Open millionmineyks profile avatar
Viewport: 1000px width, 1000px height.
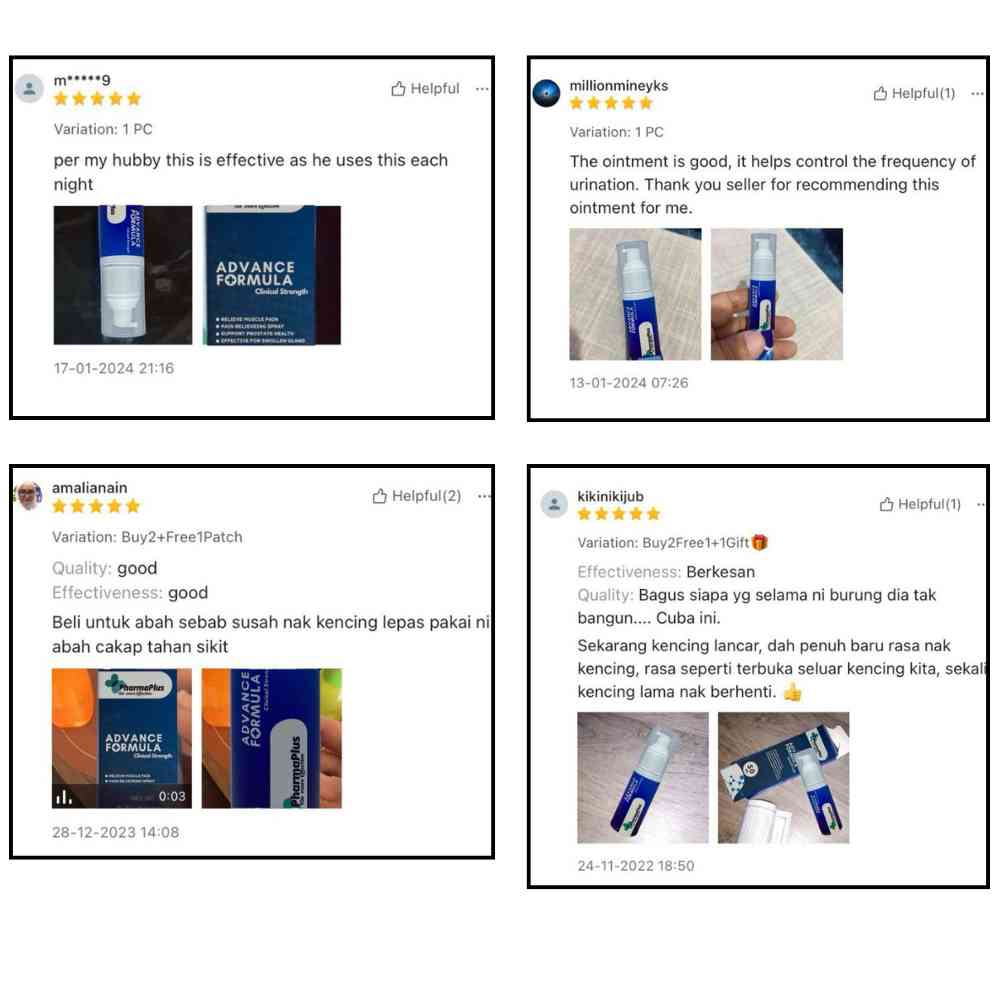coord(546,93)
